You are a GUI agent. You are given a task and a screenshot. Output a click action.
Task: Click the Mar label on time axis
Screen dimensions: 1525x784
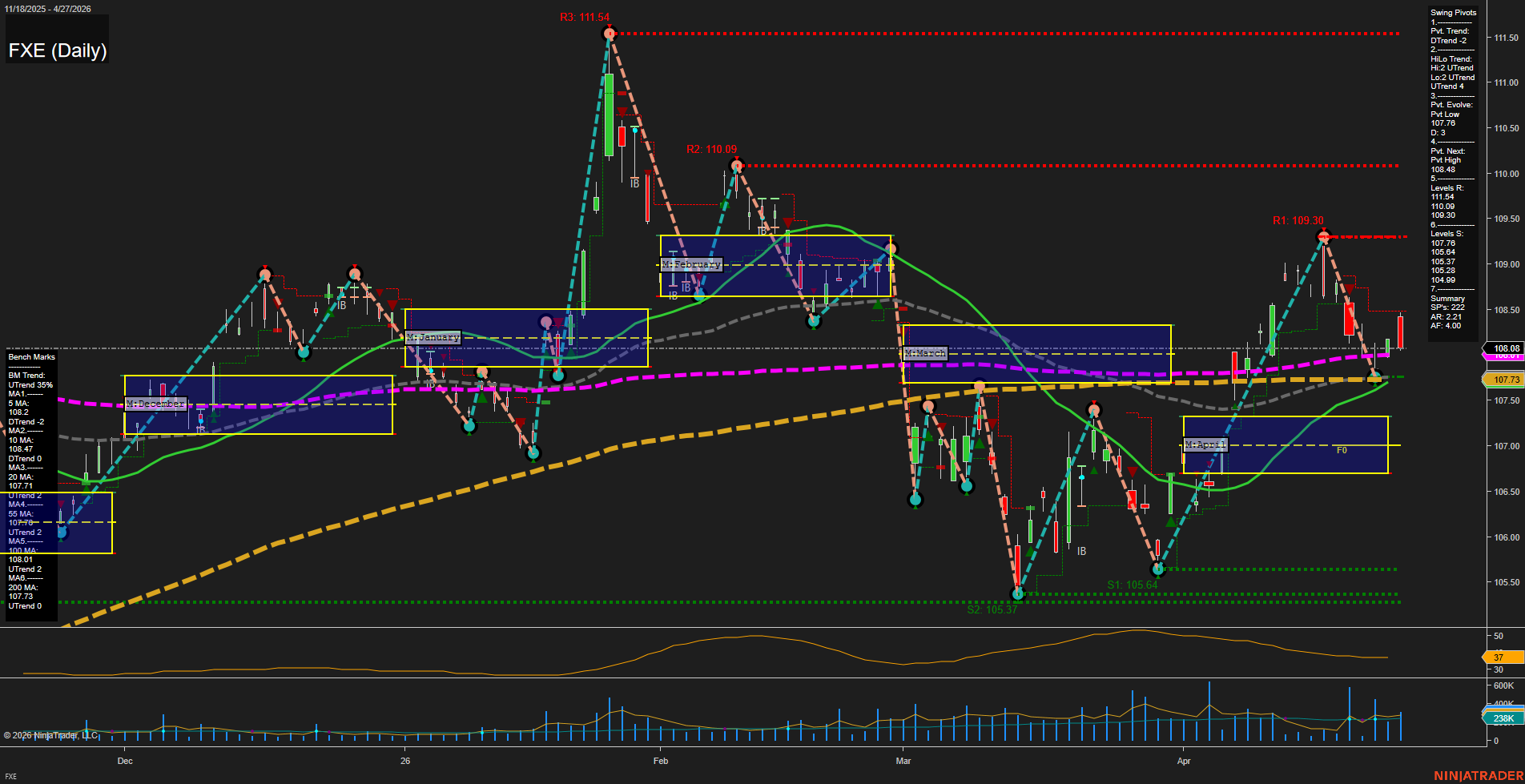[903, 761]
